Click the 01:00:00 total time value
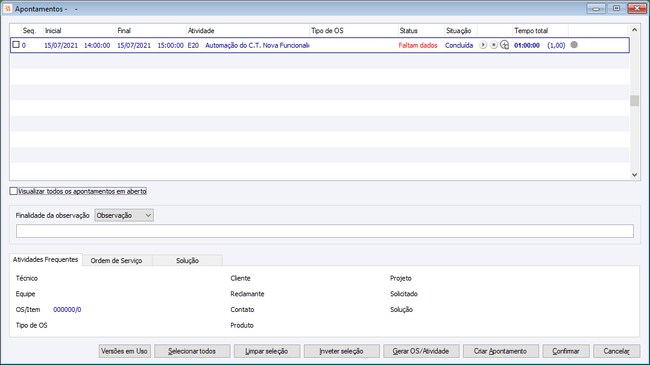This screenshot has width=650, height=365. [x=527, y=45]
